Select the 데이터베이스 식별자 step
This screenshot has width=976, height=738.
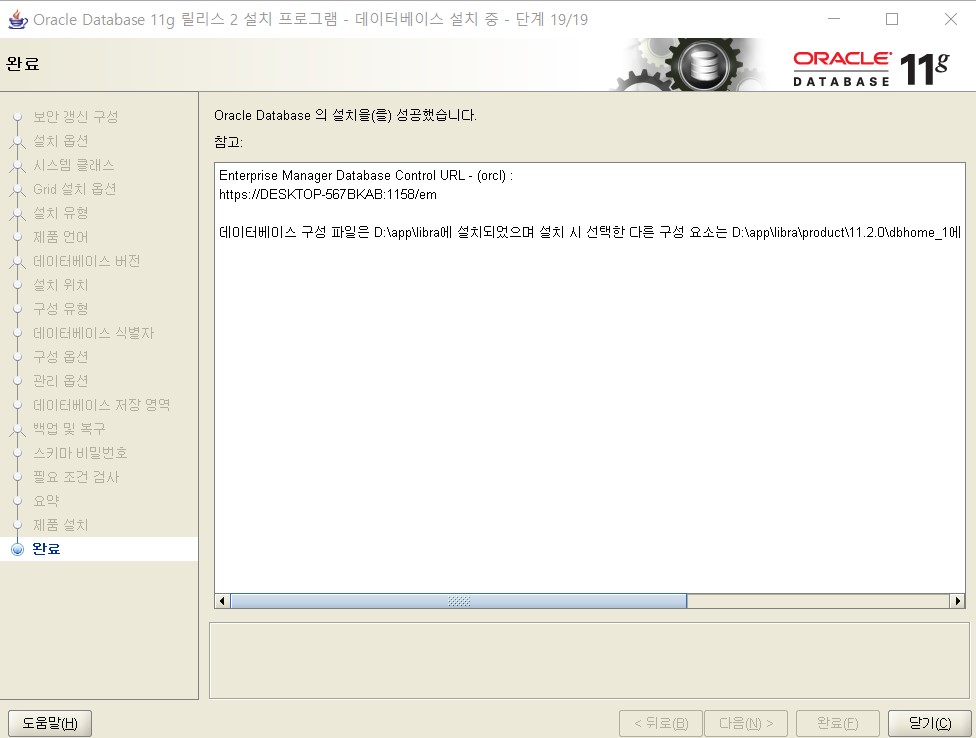(x=93, y=333)
